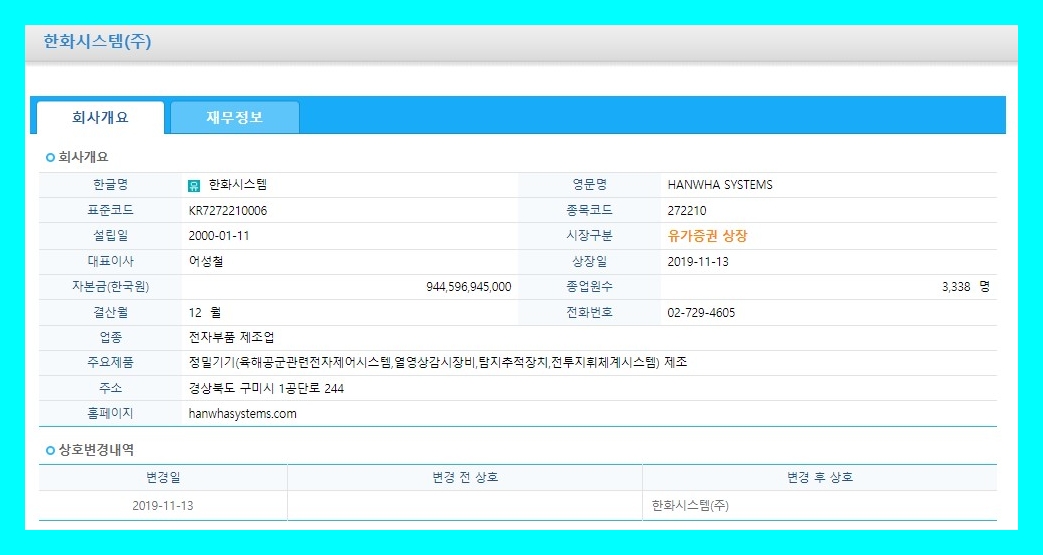1043x555 pixels.
Task: Click the 결산월 value 12 월
Action: pyautogui.click(x=205, y=312)
